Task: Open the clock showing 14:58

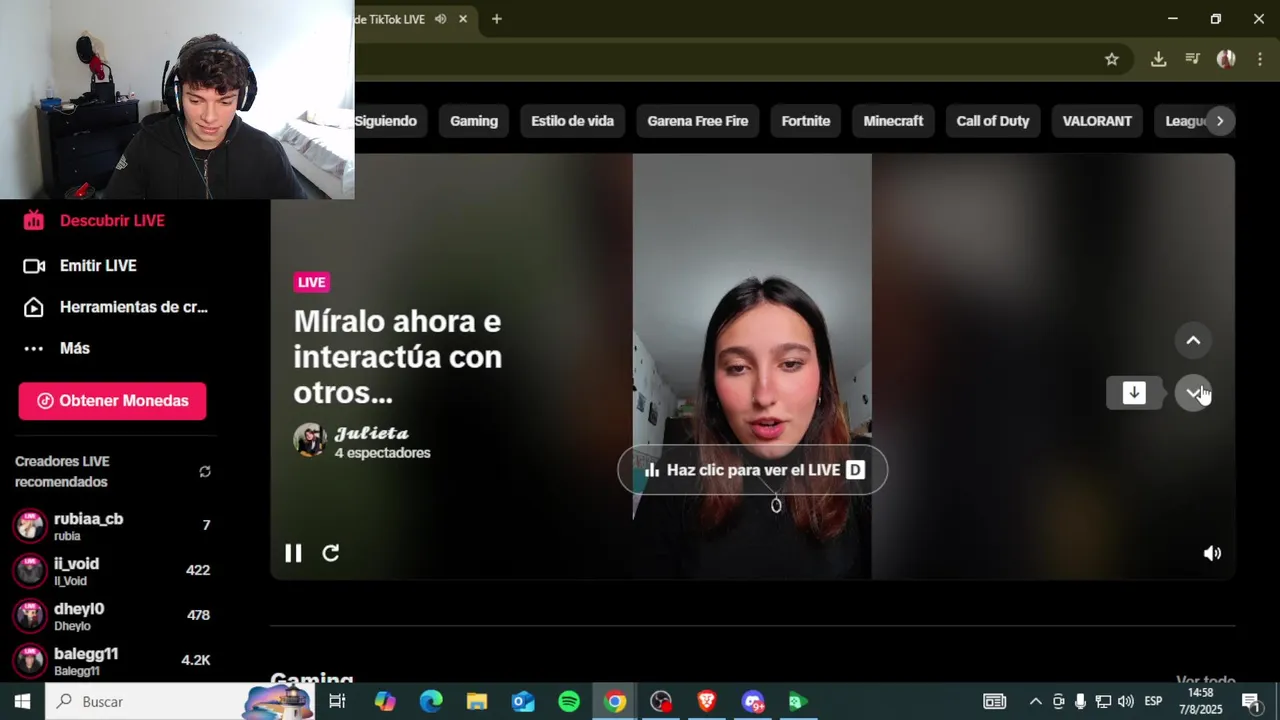Action: 1201,701
